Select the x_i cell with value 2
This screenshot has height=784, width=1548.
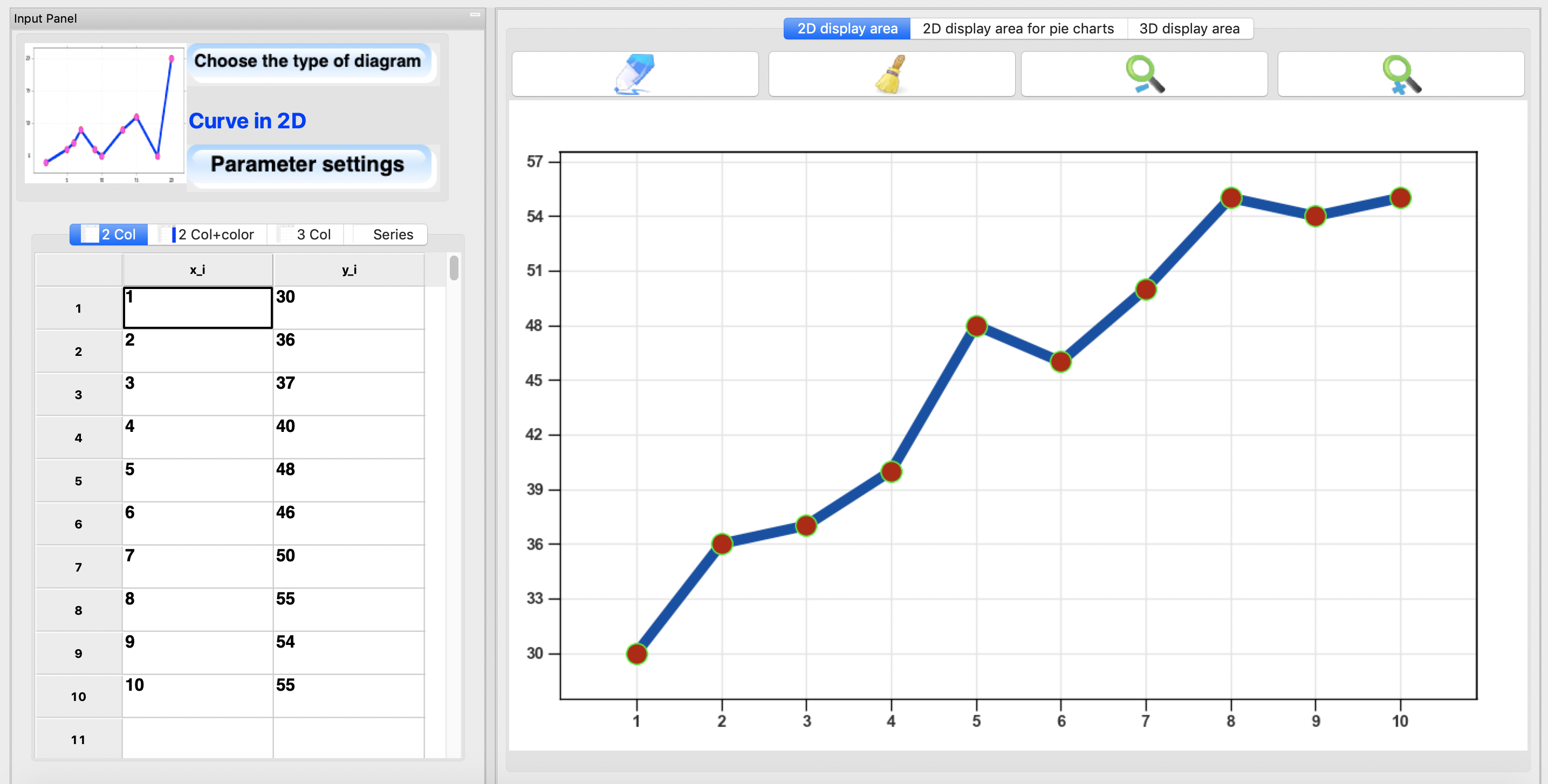point(198,351)
